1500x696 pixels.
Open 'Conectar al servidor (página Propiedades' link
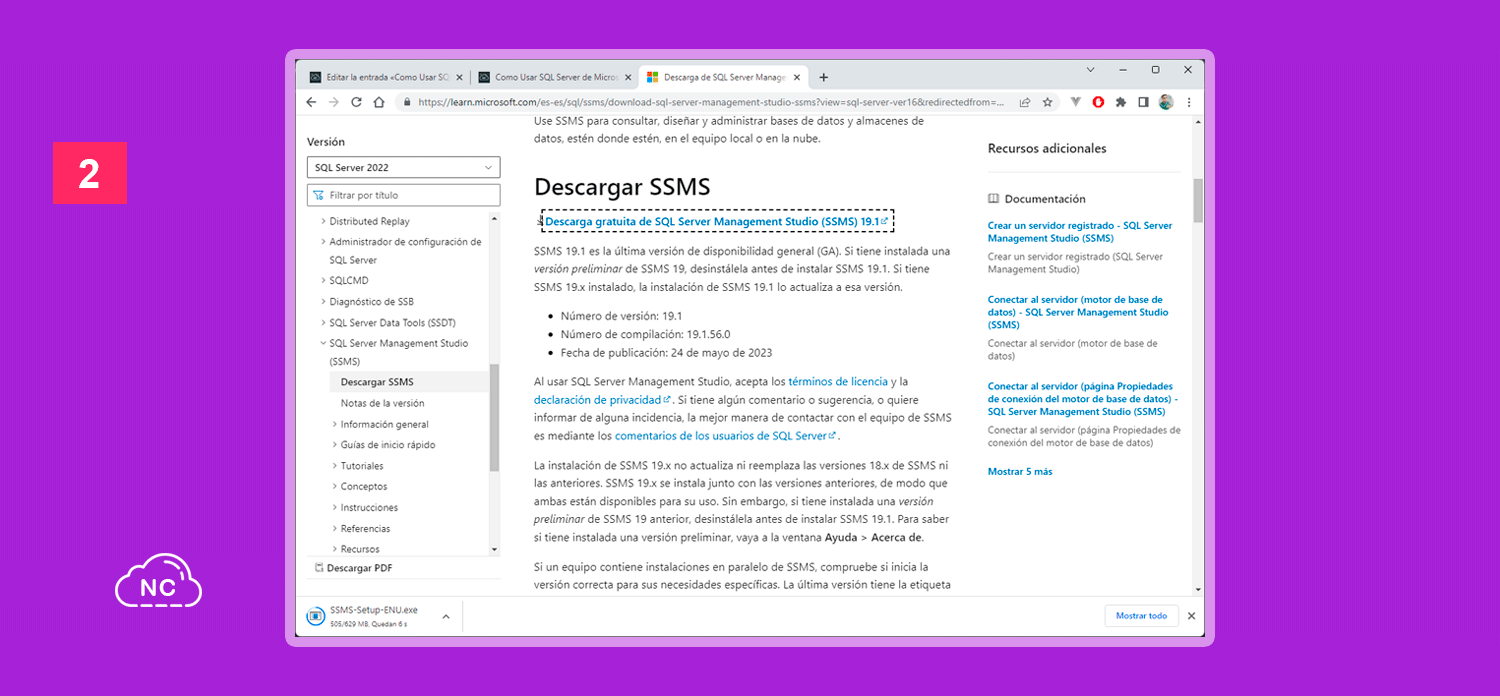click(1081, 399)
